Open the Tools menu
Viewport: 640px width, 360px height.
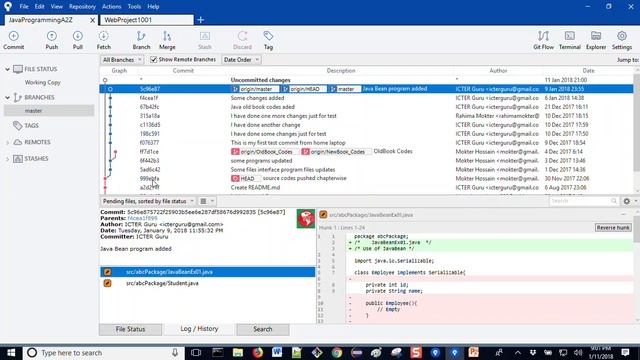point(134,7)
